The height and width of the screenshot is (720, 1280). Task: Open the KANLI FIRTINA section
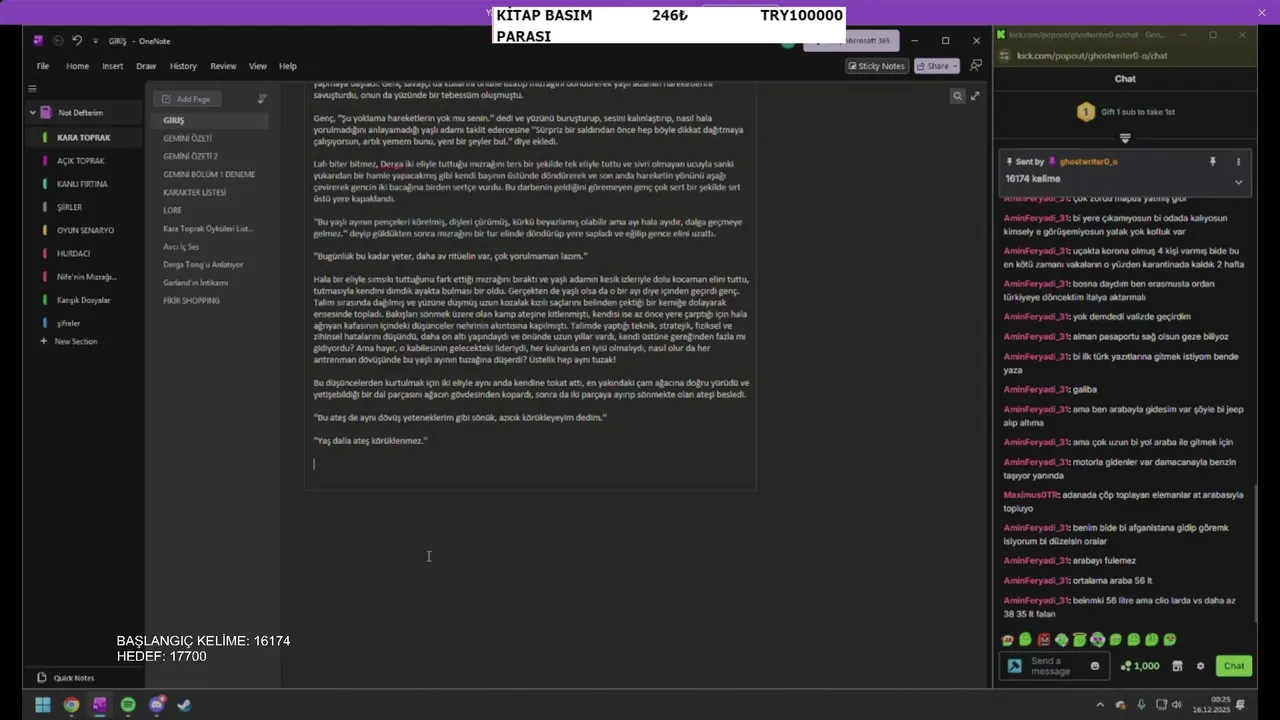pyautogui.click(x=84, y=184)
